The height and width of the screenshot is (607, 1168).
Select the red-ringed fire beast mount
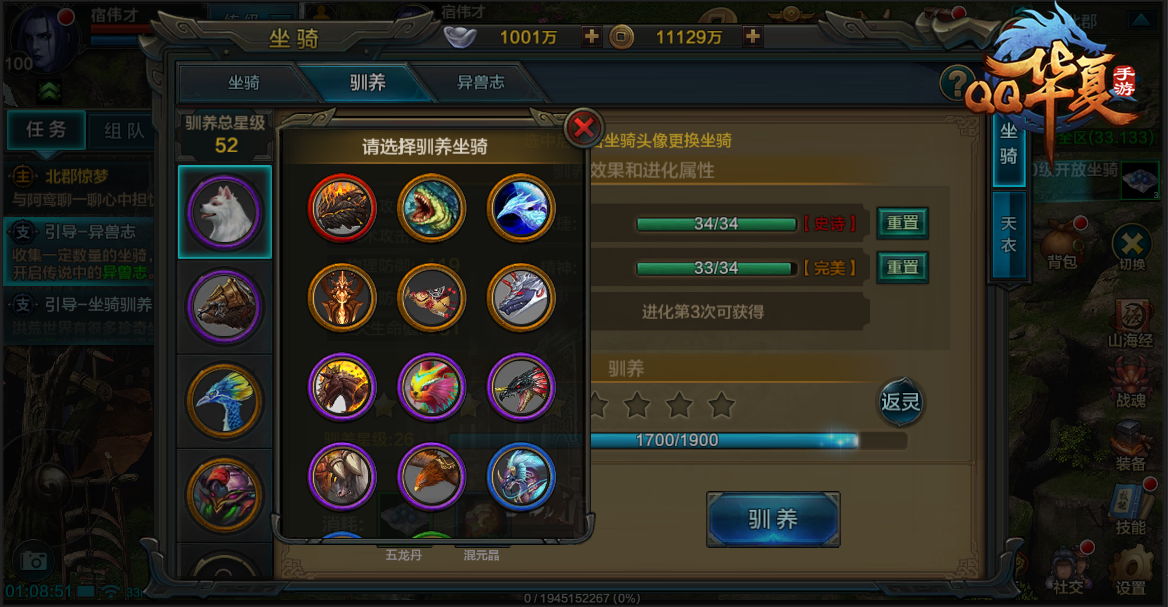click(x=342, y=208)
